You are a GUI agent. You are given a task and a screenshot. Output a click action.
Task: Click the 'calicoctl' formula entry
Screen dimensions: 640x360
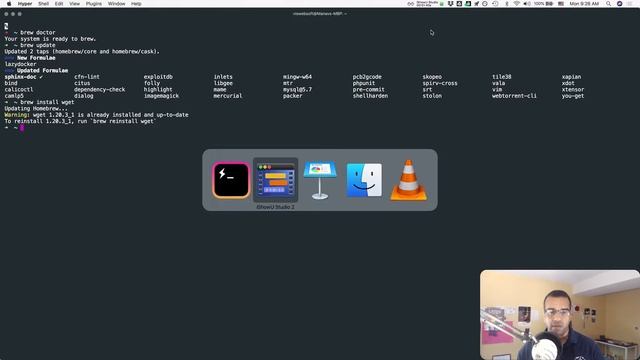(19, 89)
